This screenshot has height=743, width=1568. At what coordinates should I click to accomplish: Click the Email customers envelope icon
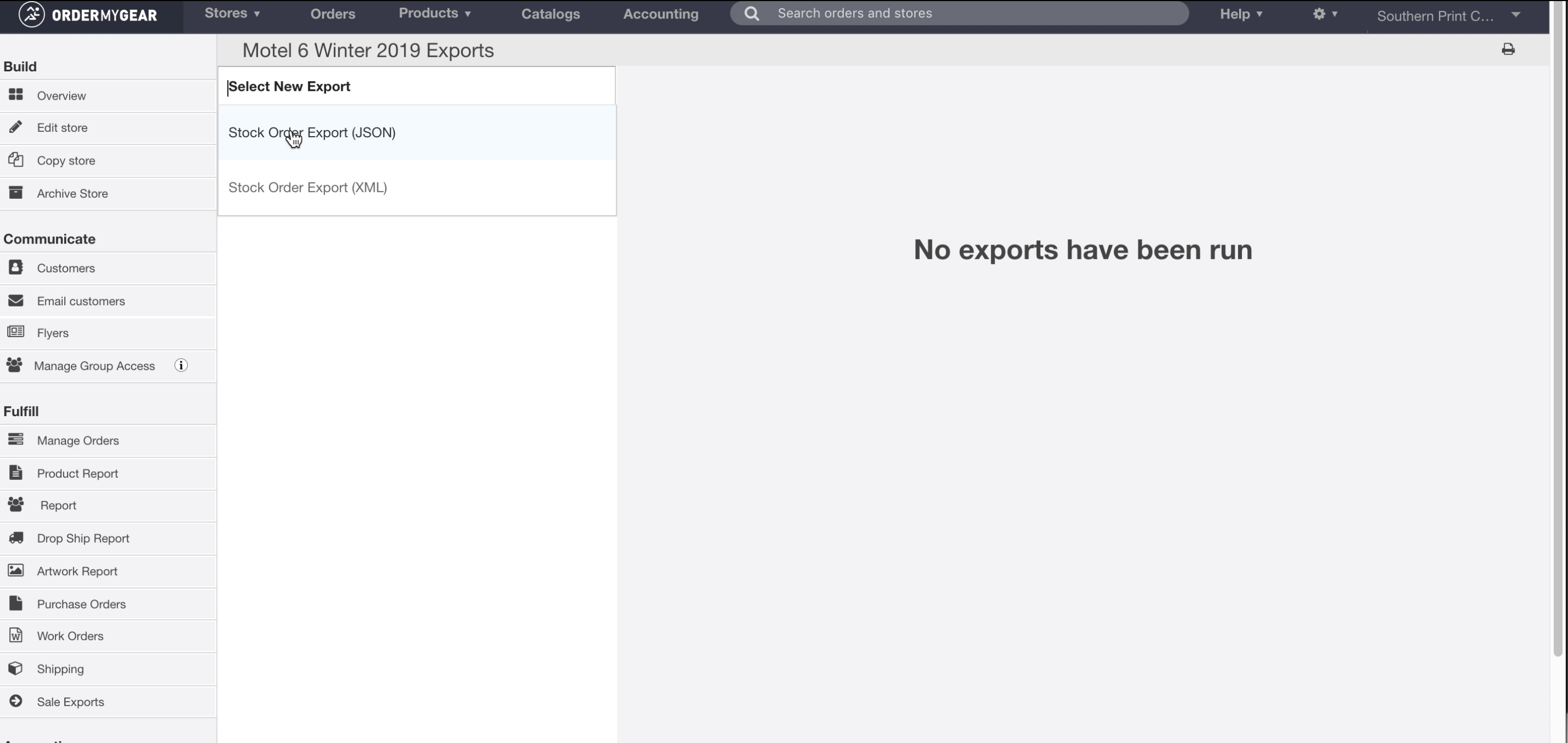16,300
